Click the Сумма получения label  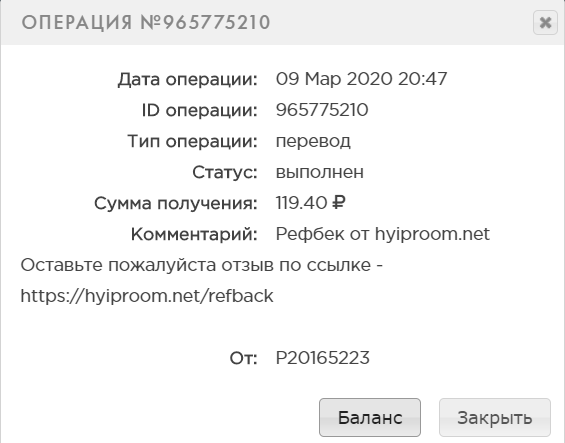pos(176,203)
